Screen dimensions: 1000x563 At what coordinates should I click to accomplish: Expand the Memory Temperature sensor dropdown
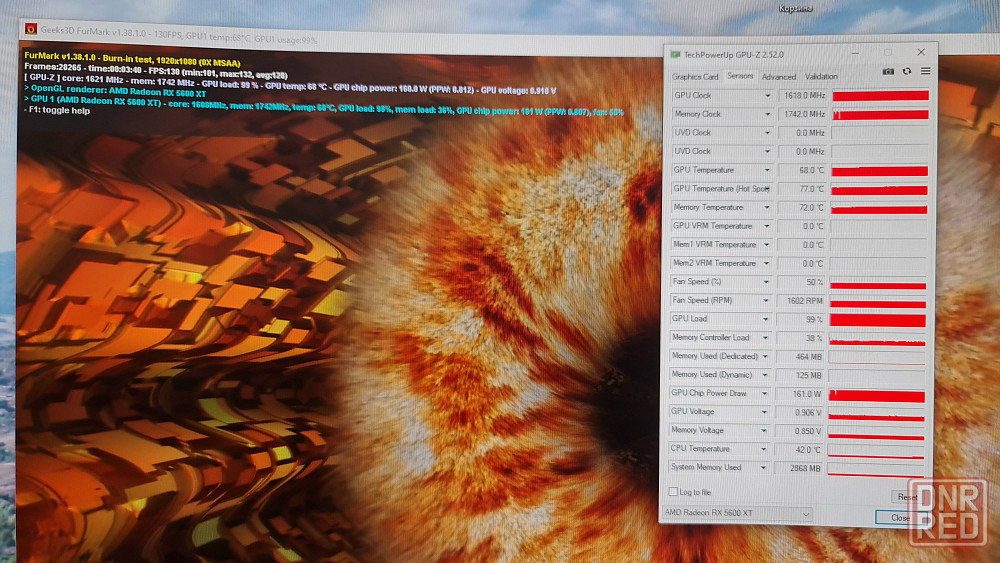tap(767, 207)
